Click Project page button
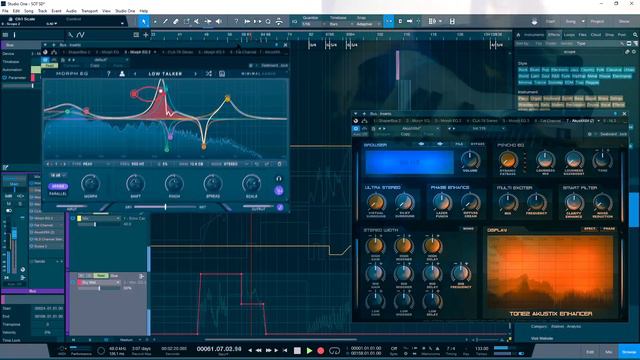This screenshot has height=360, width=640. pos(597,21)
